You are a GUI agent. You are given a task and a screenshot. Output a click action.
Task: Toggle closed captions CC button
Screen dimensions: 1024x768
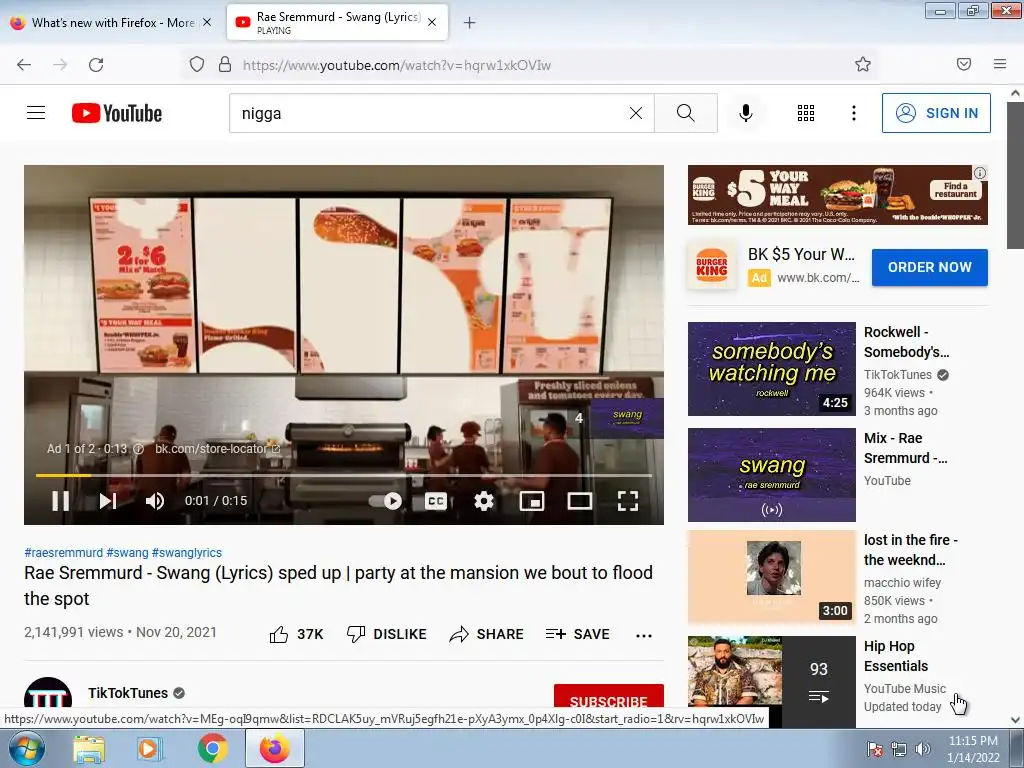[x=436, y=501]
